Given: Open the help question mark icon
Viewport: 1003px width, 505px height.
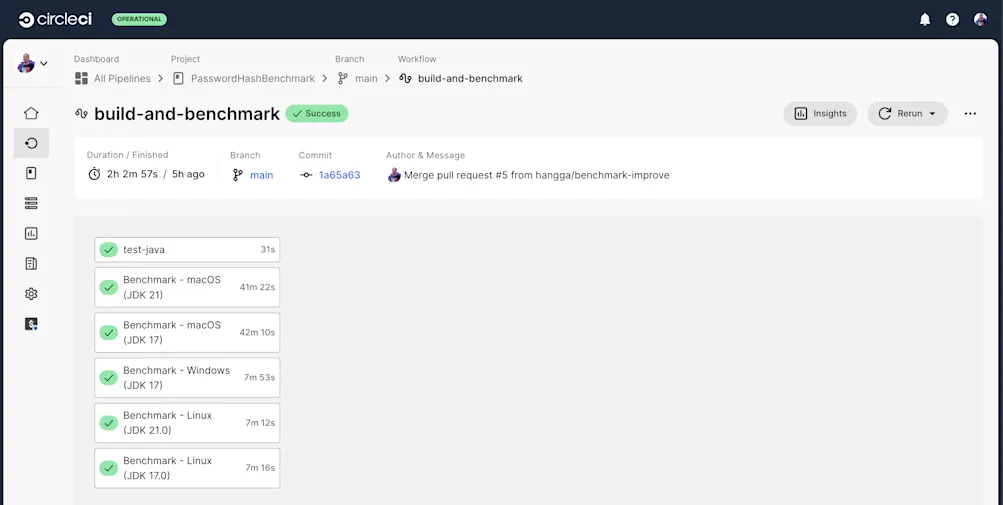Looking at the screenshot, I should pos(952,20).
